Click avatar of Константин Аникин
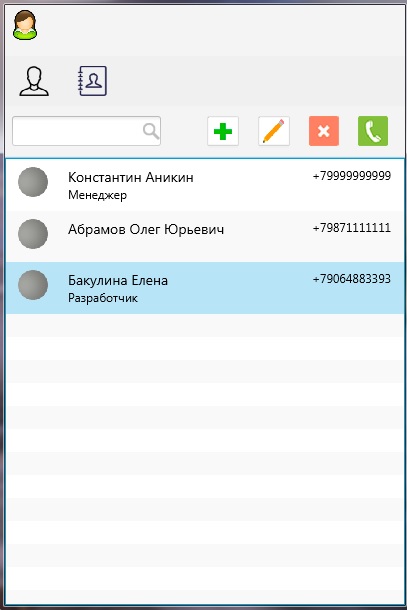 (x=33, y=182)
